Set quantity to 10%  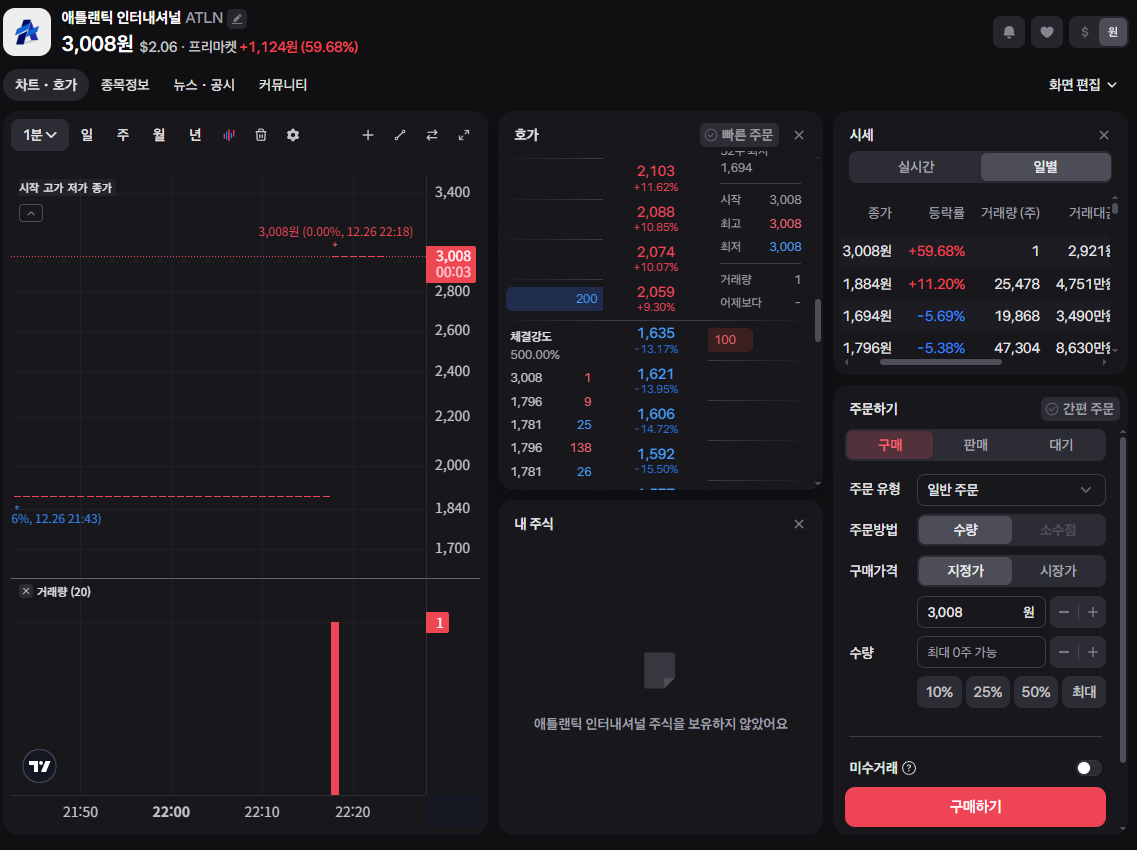pos(939,692)
